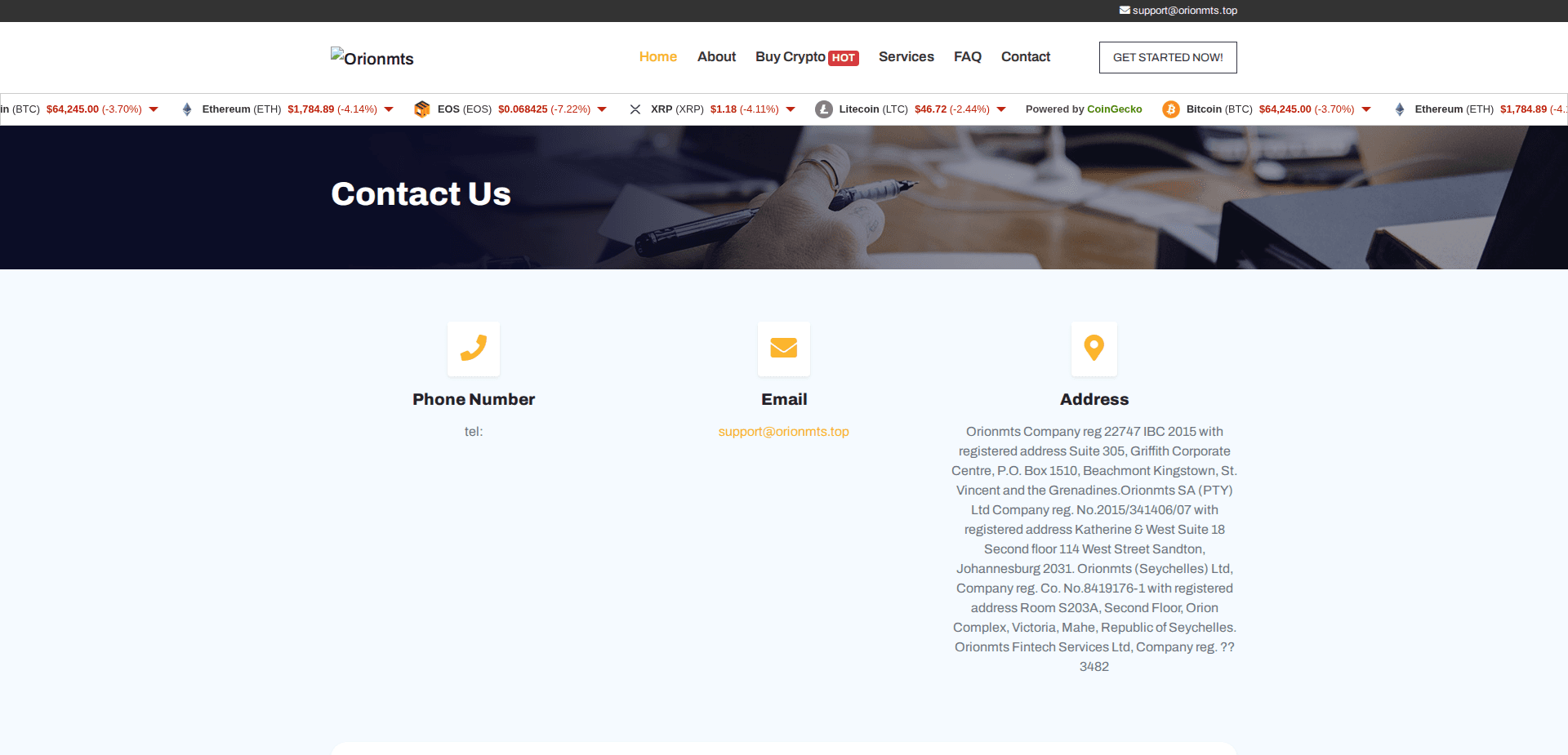
Task: Click the HOT badge next to Buy Crypto
Action: point(844,58)
